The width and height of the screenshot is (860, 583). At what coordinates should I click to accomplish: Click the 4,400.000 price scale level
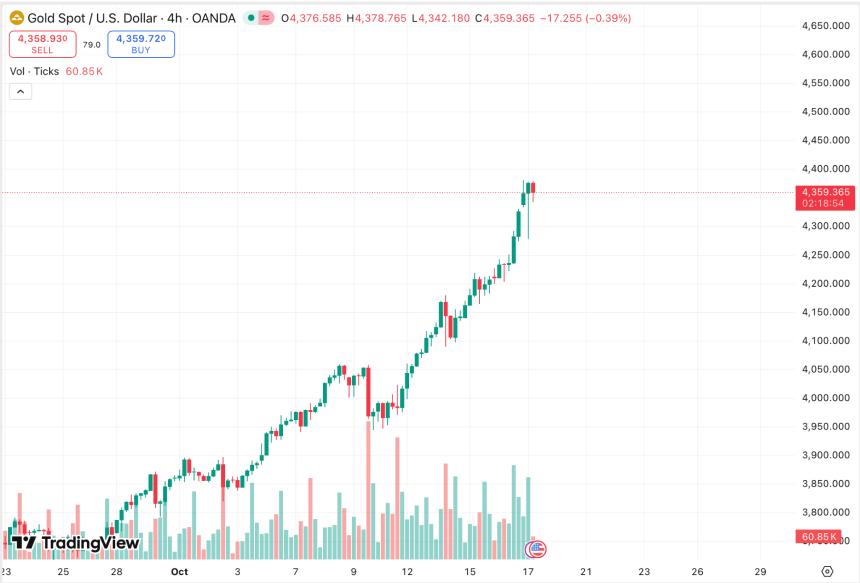tap(825, 168)
